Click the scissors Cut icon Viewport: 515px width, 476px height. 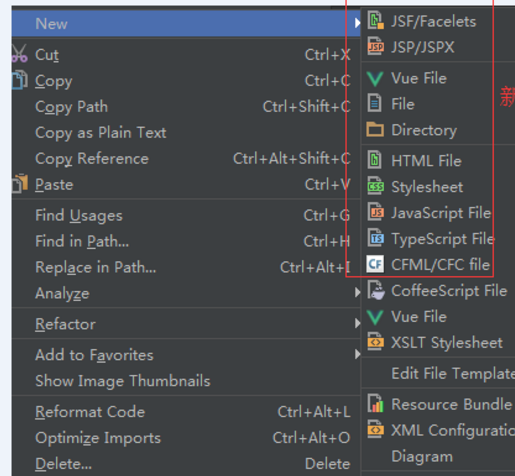pyautogui.click(x=19, y=54)
